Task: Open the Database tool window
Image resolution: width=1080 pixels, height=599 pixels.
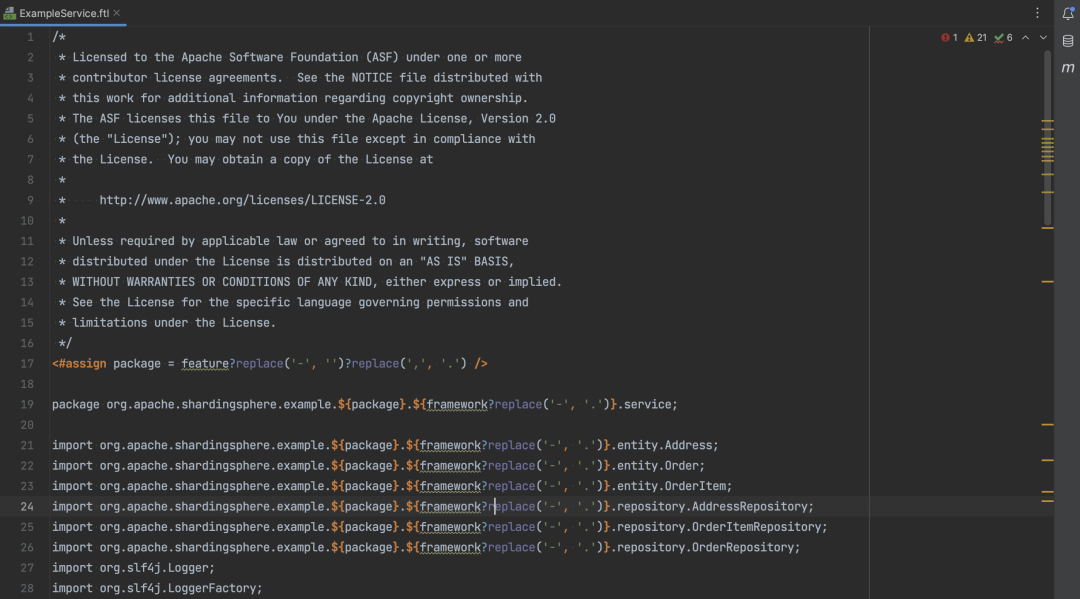Action: click(1068, 41)
